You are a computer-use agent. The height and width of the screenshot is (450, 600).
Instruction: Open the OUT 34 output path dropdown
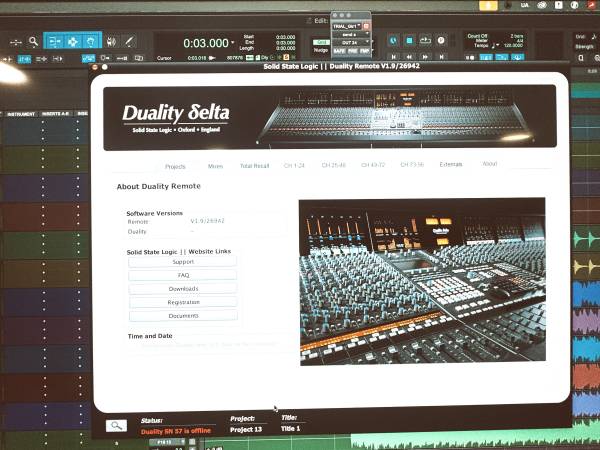pyautogui.click(x=351, y=42)
